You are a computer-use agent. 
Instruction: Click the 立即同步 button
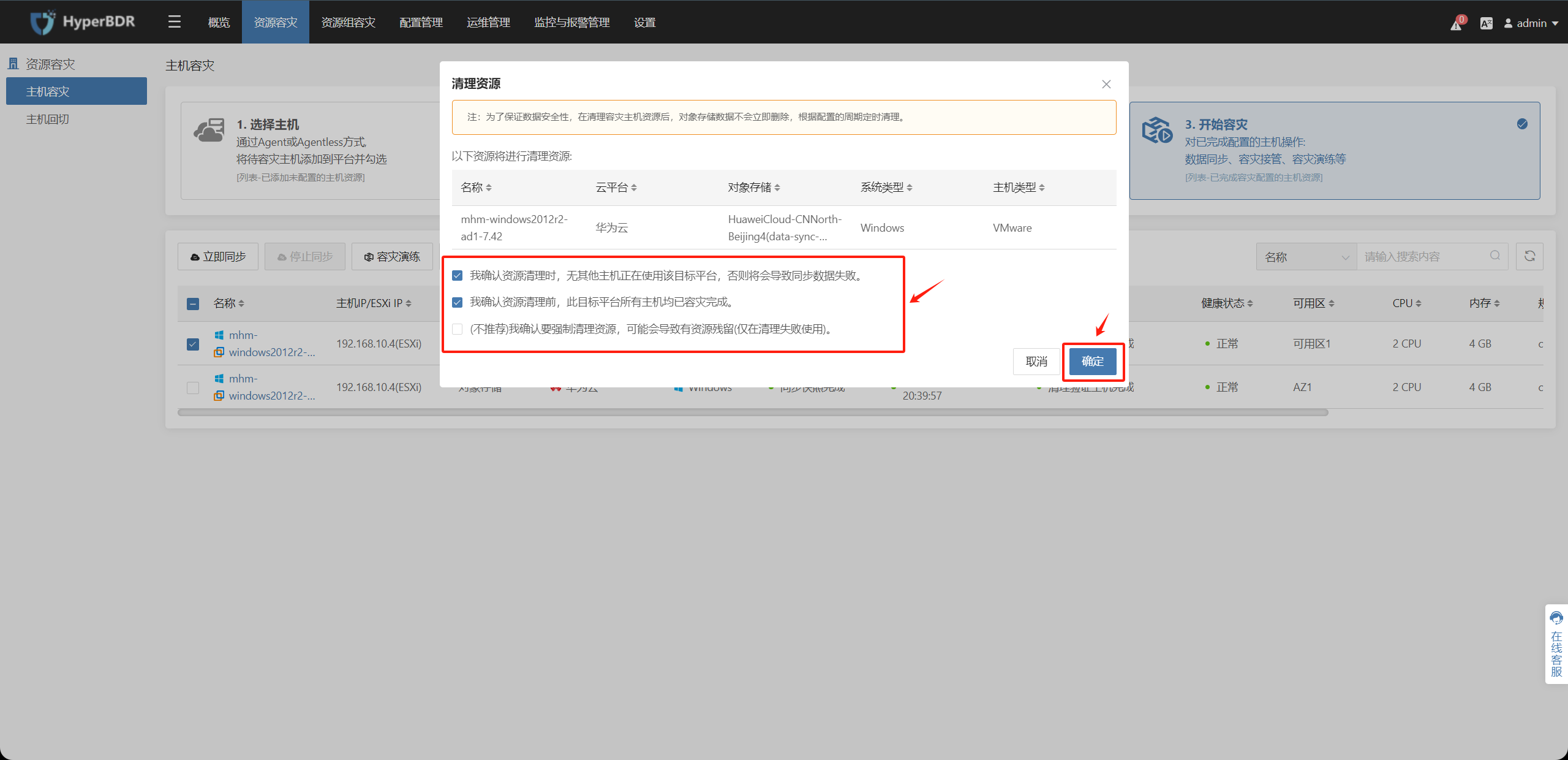(218, 256)
